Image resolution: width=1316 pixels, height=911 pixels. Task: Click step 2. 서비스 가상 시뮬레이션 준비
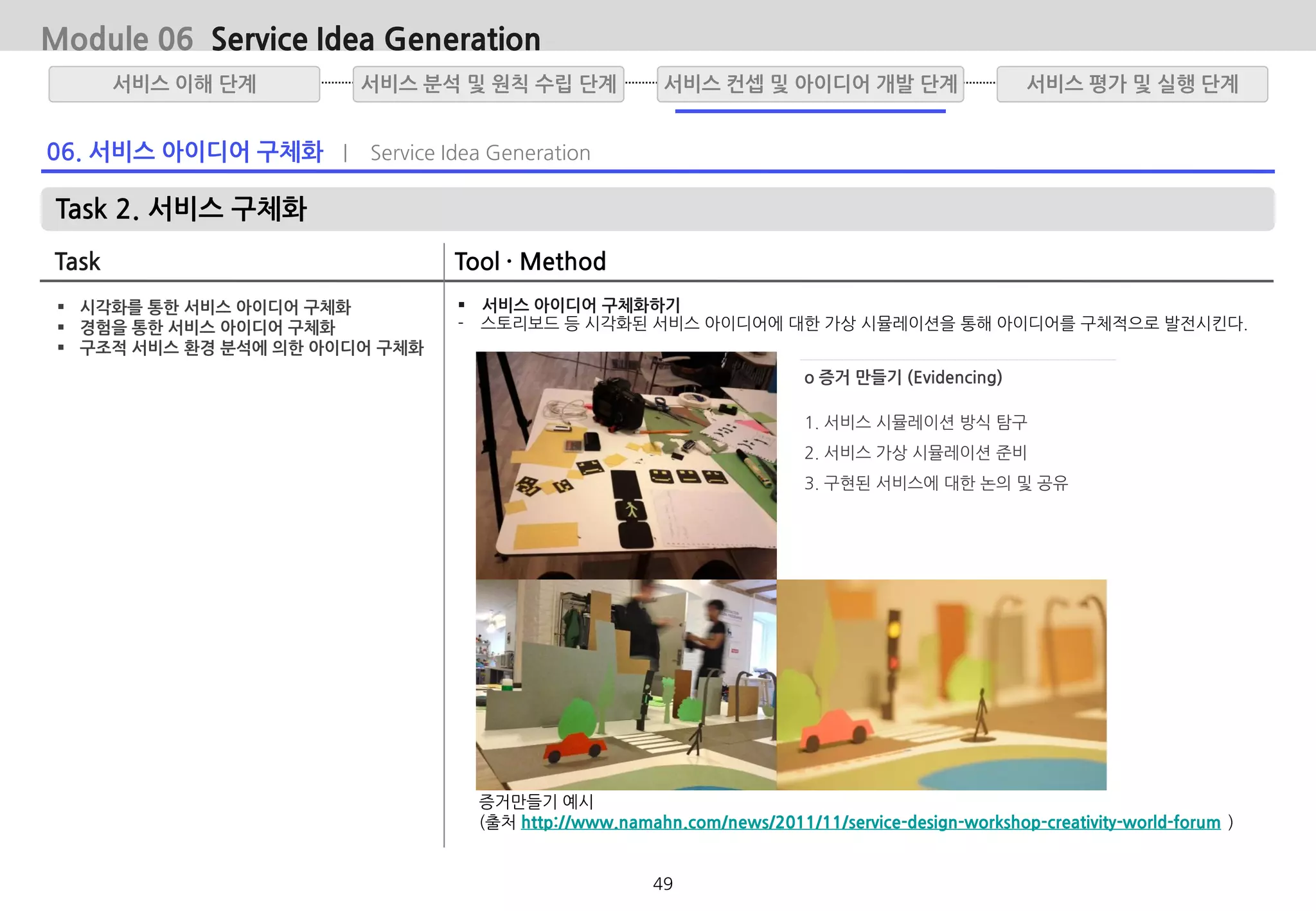coord(916,453)
